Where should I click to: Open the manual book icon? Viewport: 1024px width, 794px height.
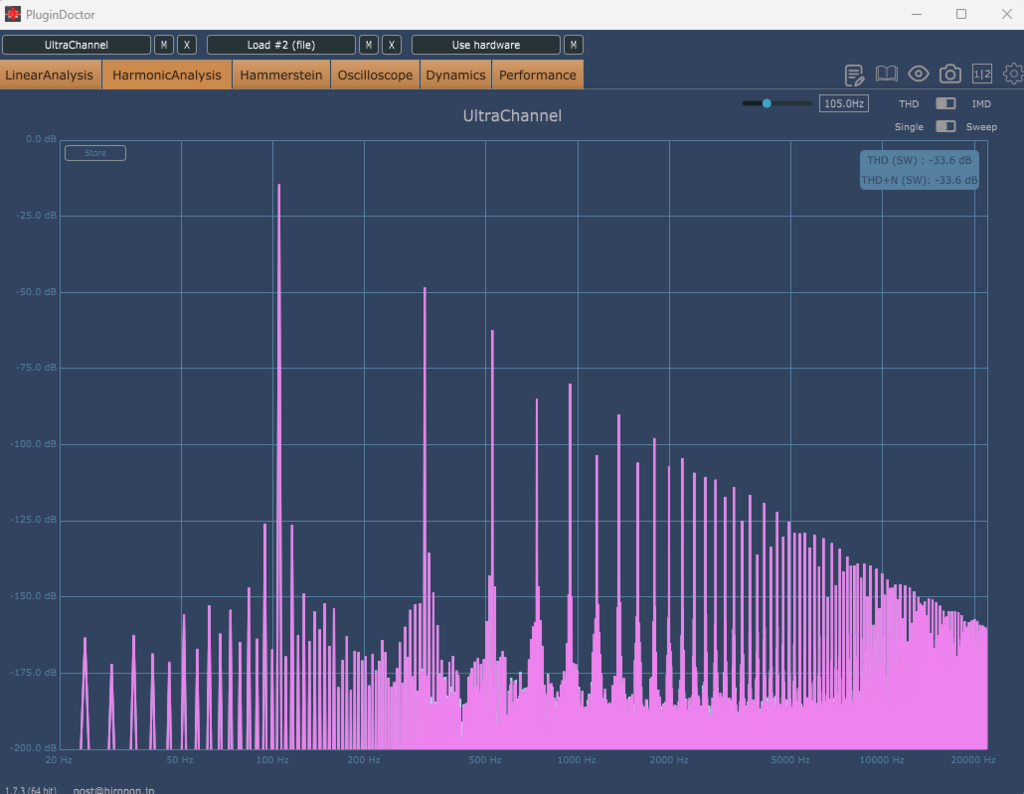(x=886, y=74)
